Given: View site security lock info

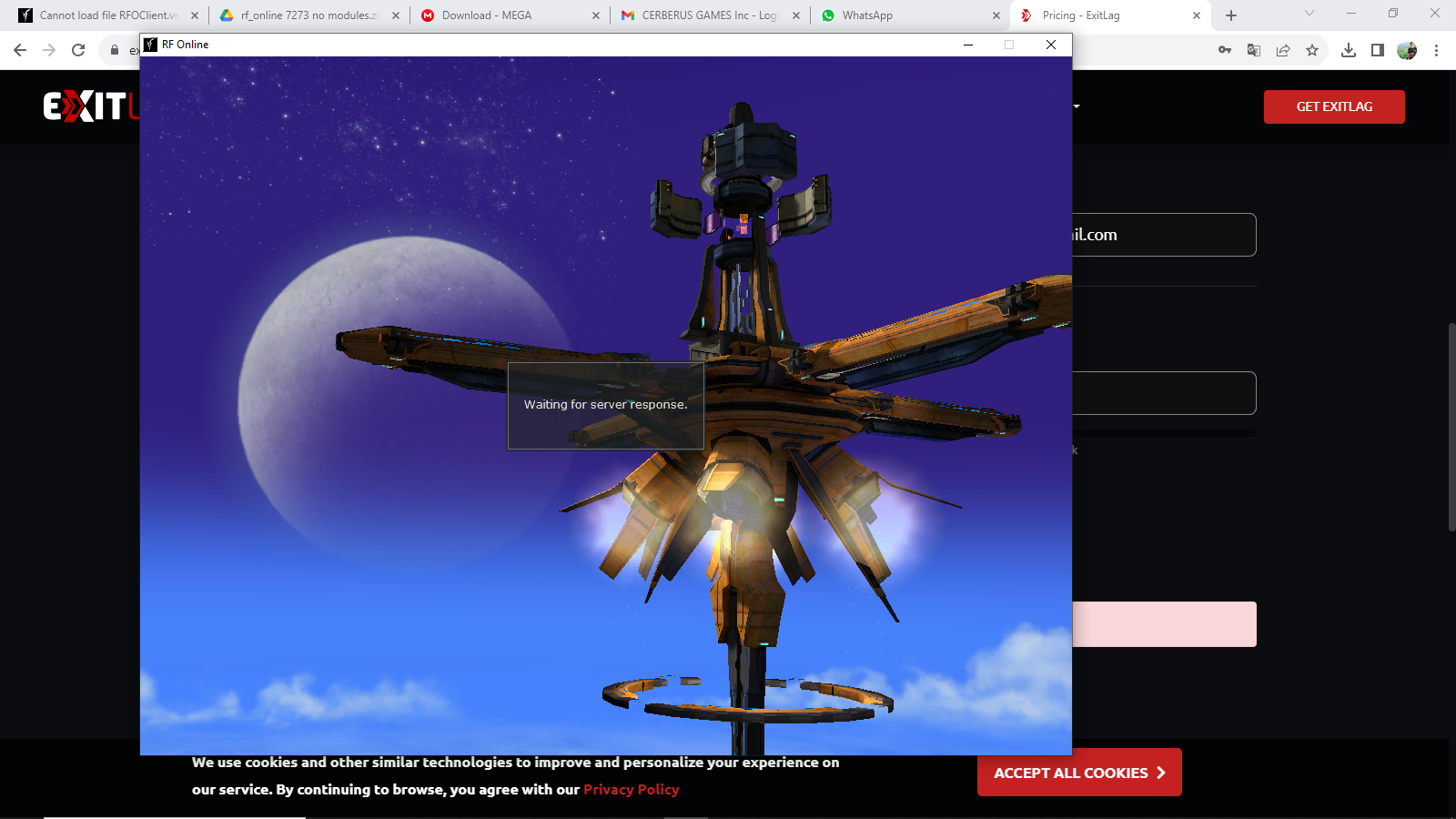Looking at the screenshot, I should coord(115,50).
